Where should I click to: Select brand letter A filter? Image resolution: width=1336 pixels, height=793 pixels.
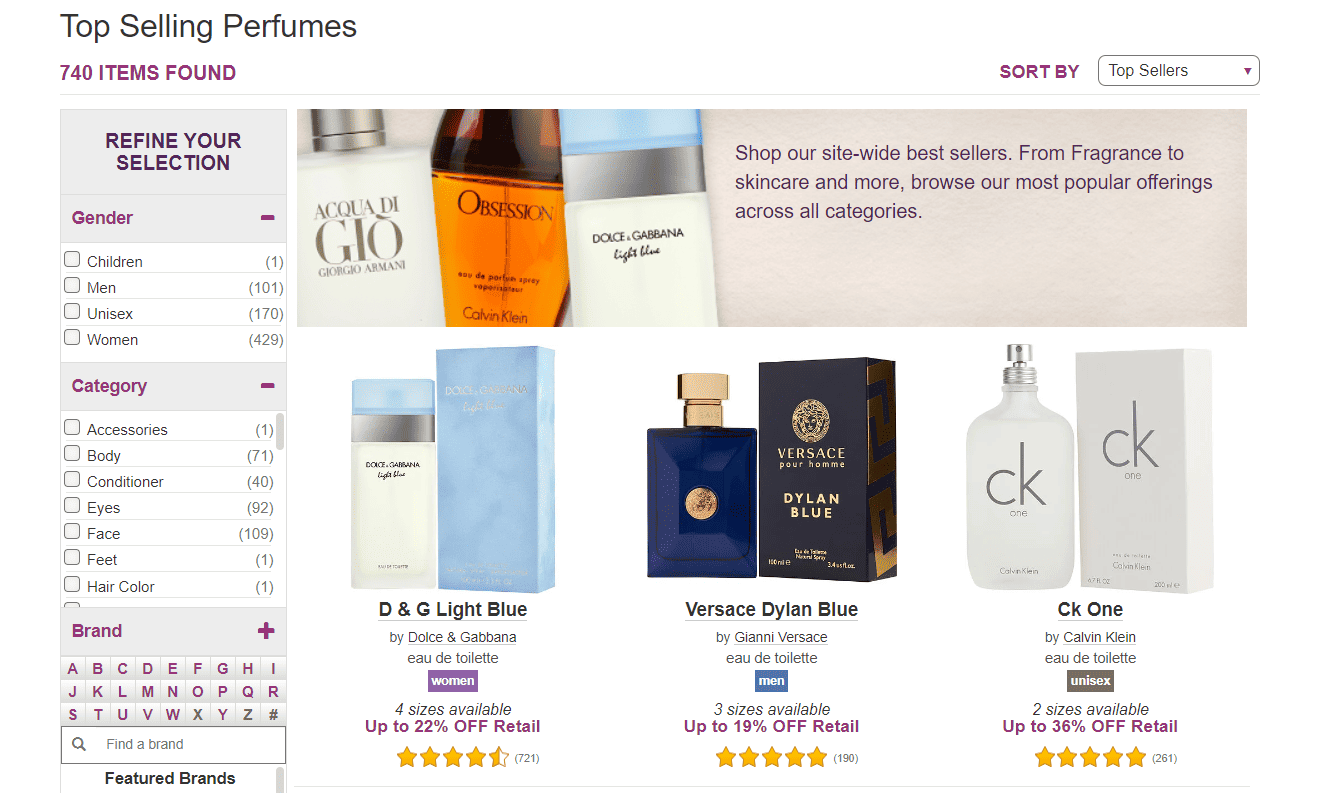[x=72, y=669]
